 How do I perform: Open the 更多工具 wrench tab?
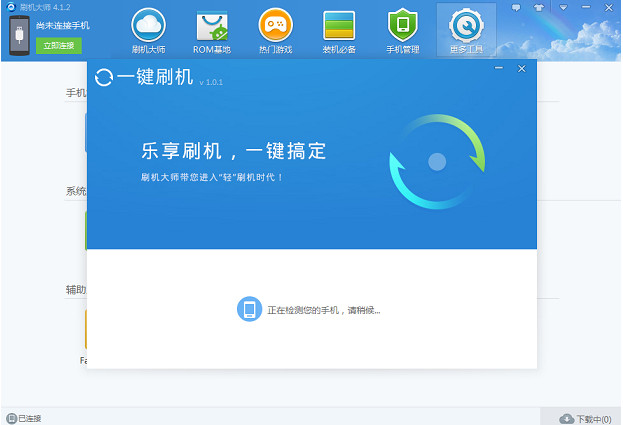(466, 31)
